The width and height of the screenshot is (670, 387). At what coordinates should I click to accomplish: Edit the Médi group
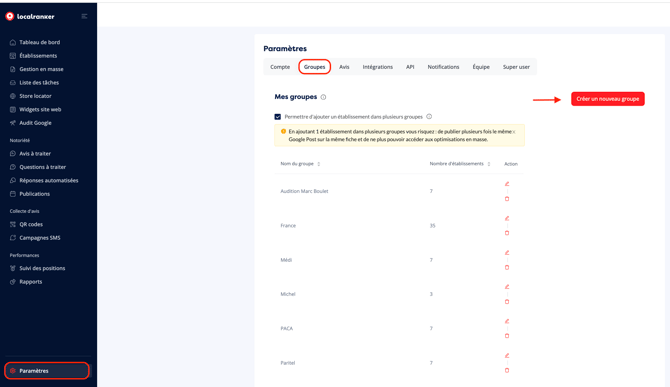tap(507, 253)
